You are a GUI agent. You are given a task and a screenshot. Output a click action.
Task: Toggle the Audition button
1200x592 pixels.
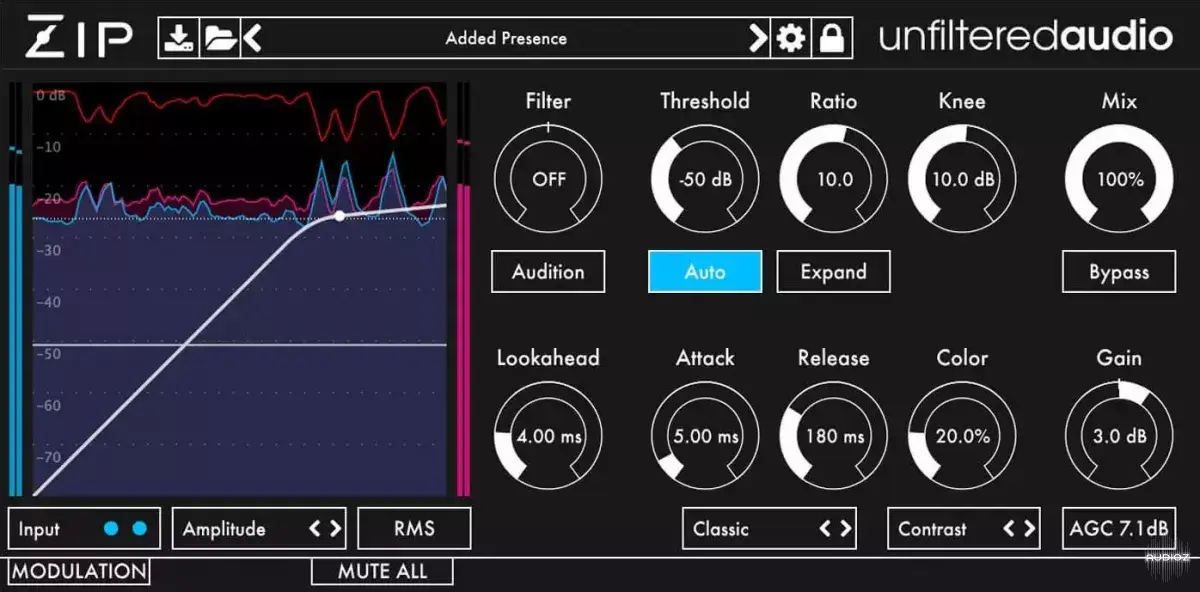[x=548, y=271]
